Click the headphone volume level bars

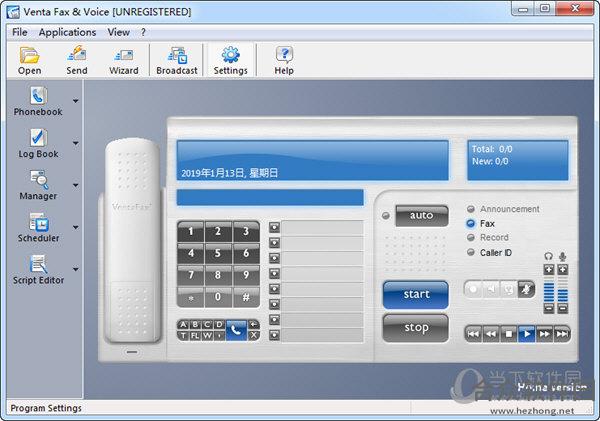tap(549, 289)
